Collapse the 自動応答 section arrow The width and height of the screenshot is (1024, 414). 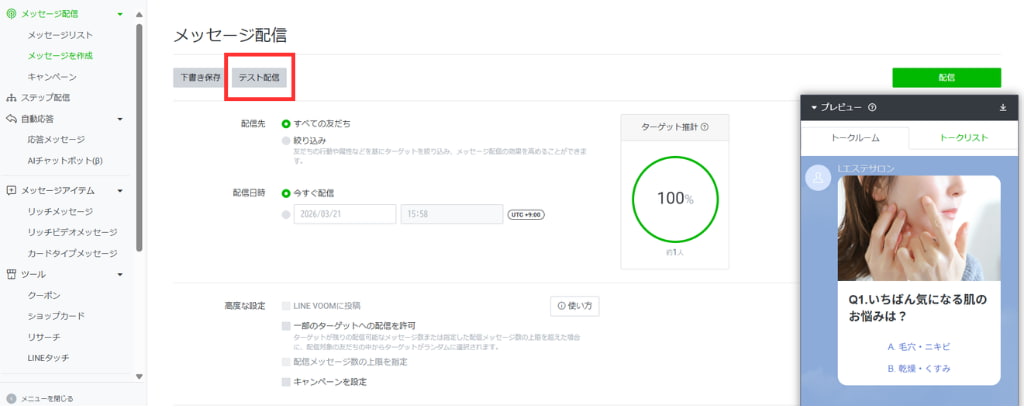click(120, 119)
